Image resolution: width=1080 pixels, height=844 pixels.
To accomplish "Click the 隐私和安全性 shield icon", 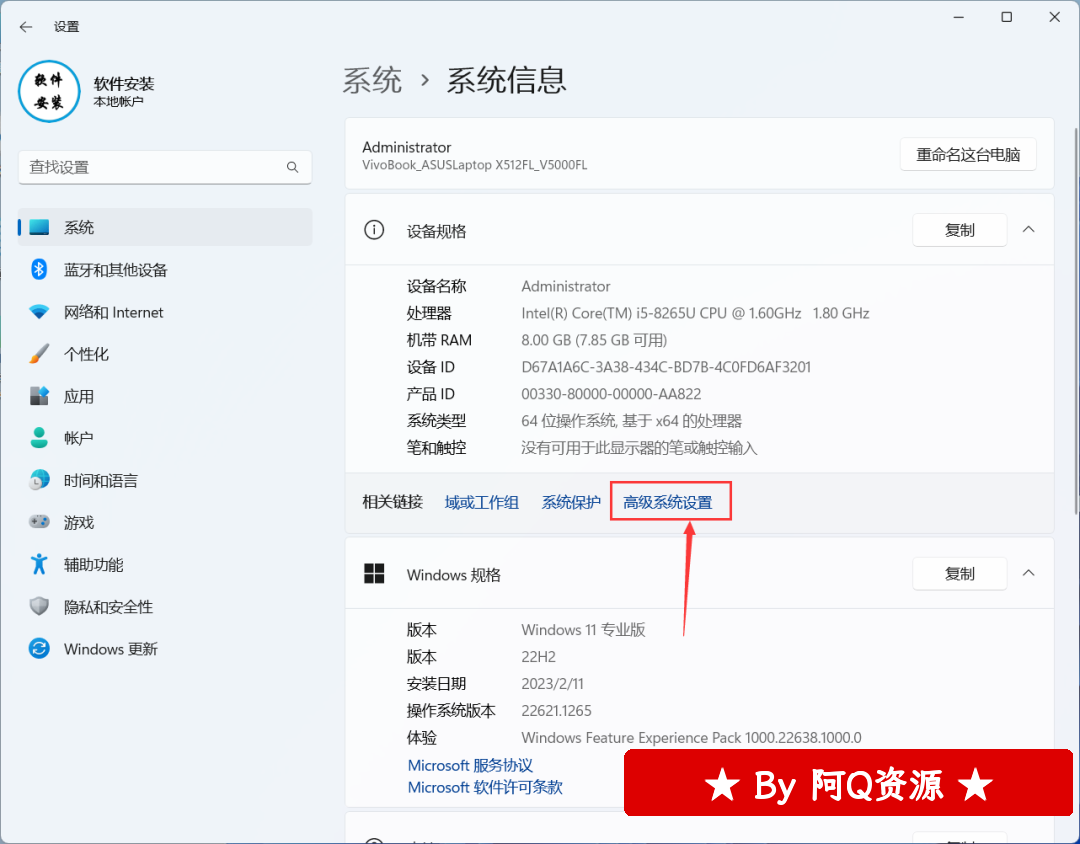I will tap(39, 606).
